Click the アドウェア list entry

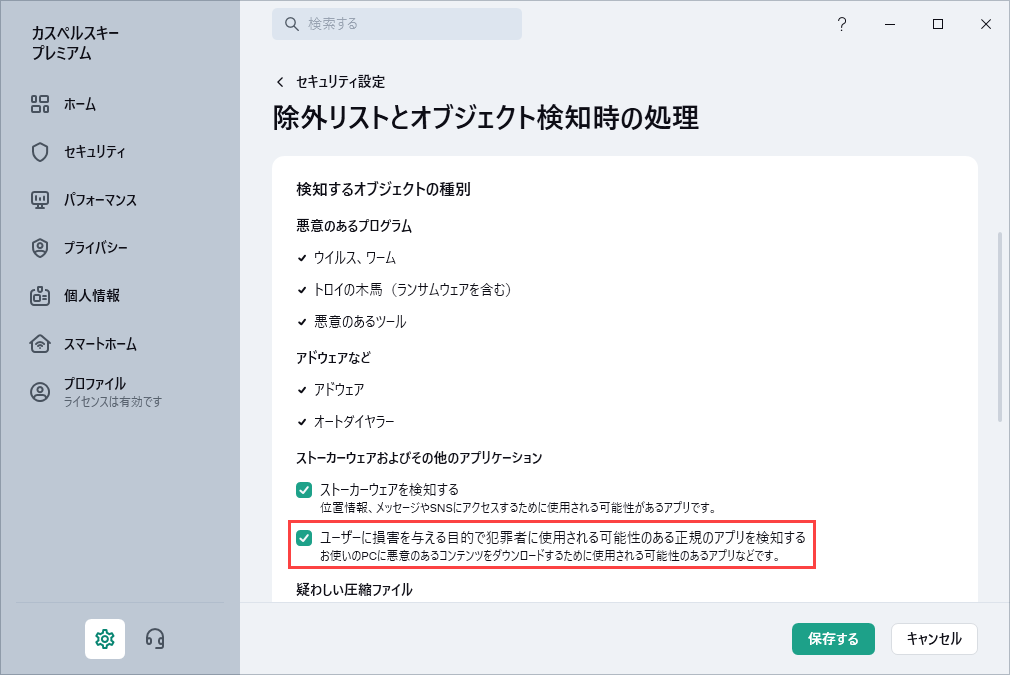pyautogui.click(x=339, y=390)
